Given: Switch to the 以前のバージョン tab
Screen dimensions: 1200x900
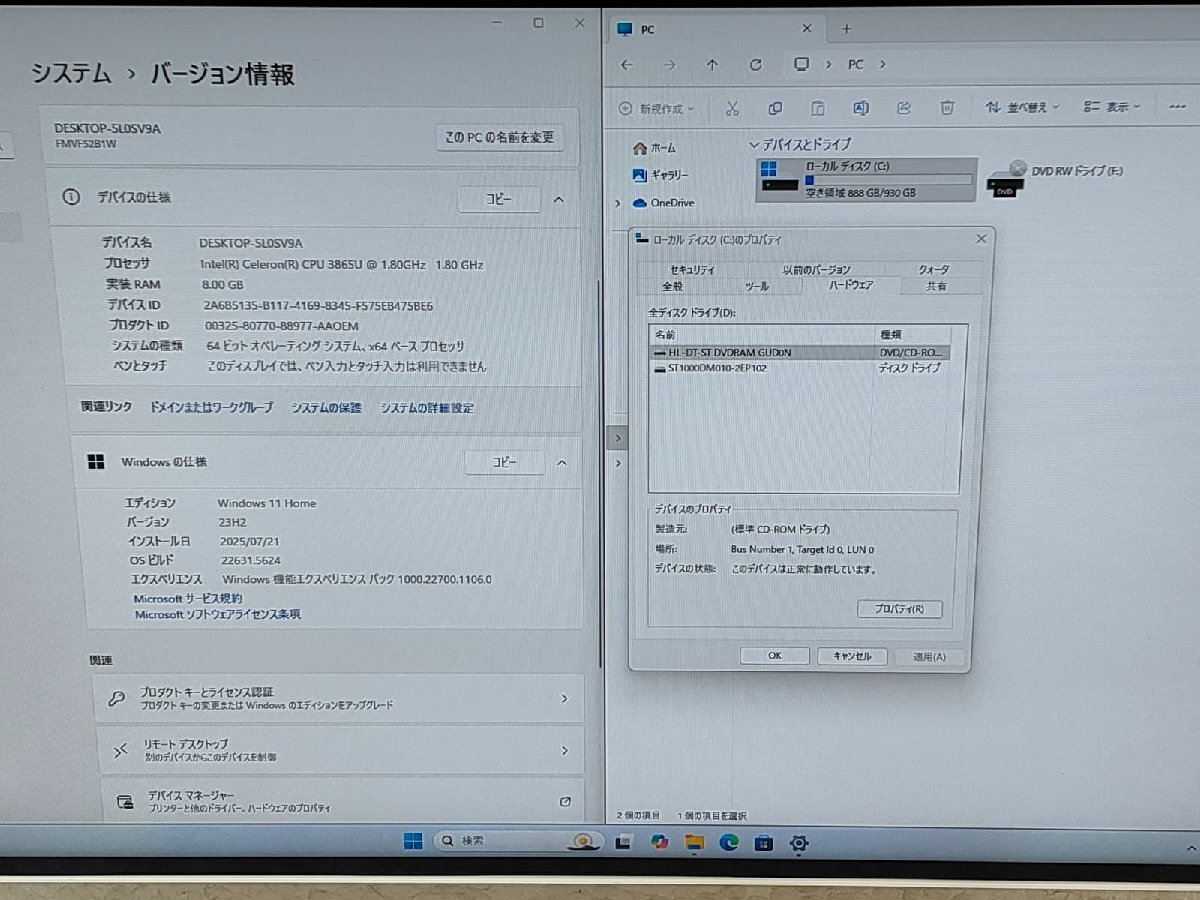Looking at the screenshot, I should click(x=817, y=270).
